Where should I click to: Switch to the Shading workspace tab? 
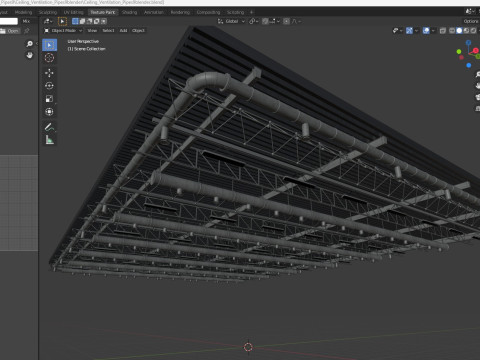pyautogui.click(x=129, y=12)
